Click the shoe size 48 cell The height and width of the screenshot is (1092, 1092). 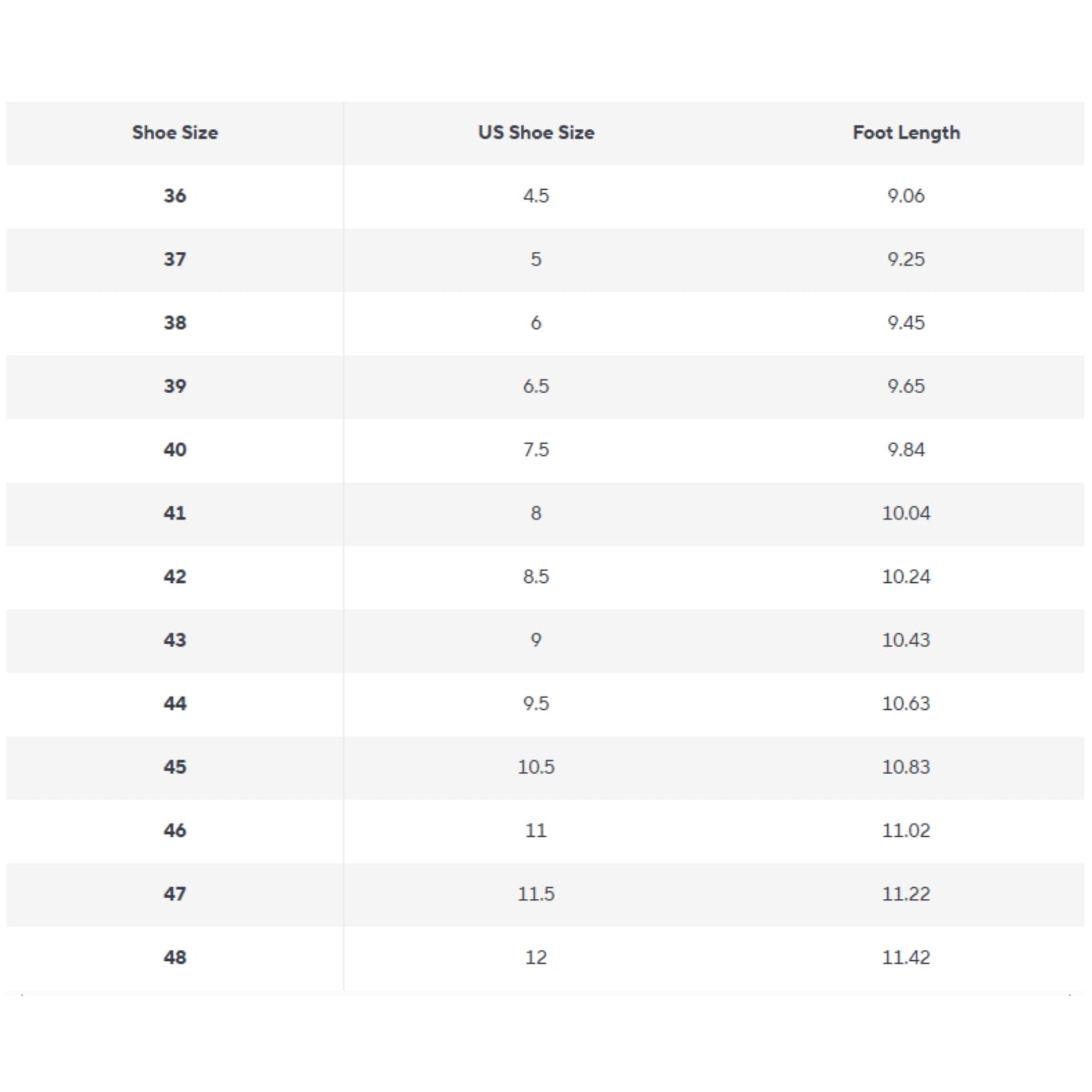175,958
